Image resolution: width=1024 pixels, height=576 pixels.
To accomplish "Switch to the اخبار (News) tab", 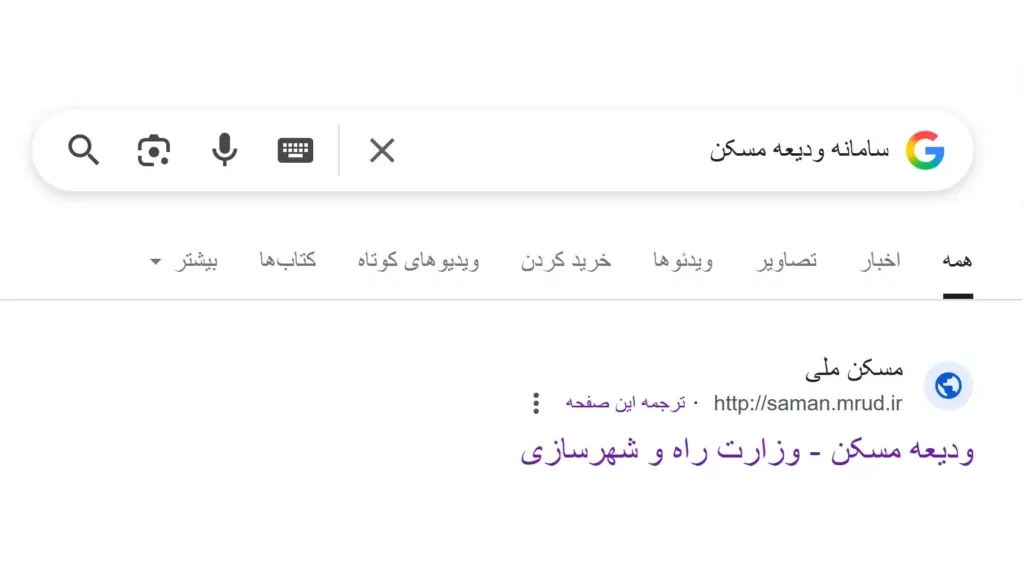I will point(880,259).
